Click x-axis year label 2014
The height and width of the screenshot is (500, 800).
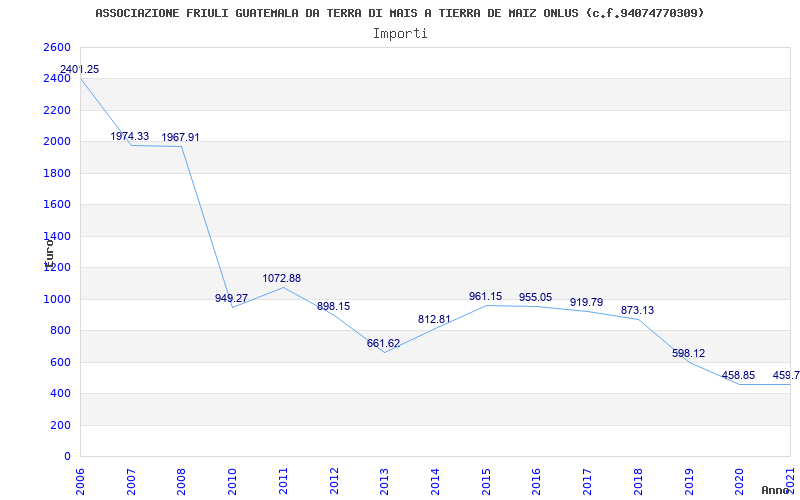(435, 481)
